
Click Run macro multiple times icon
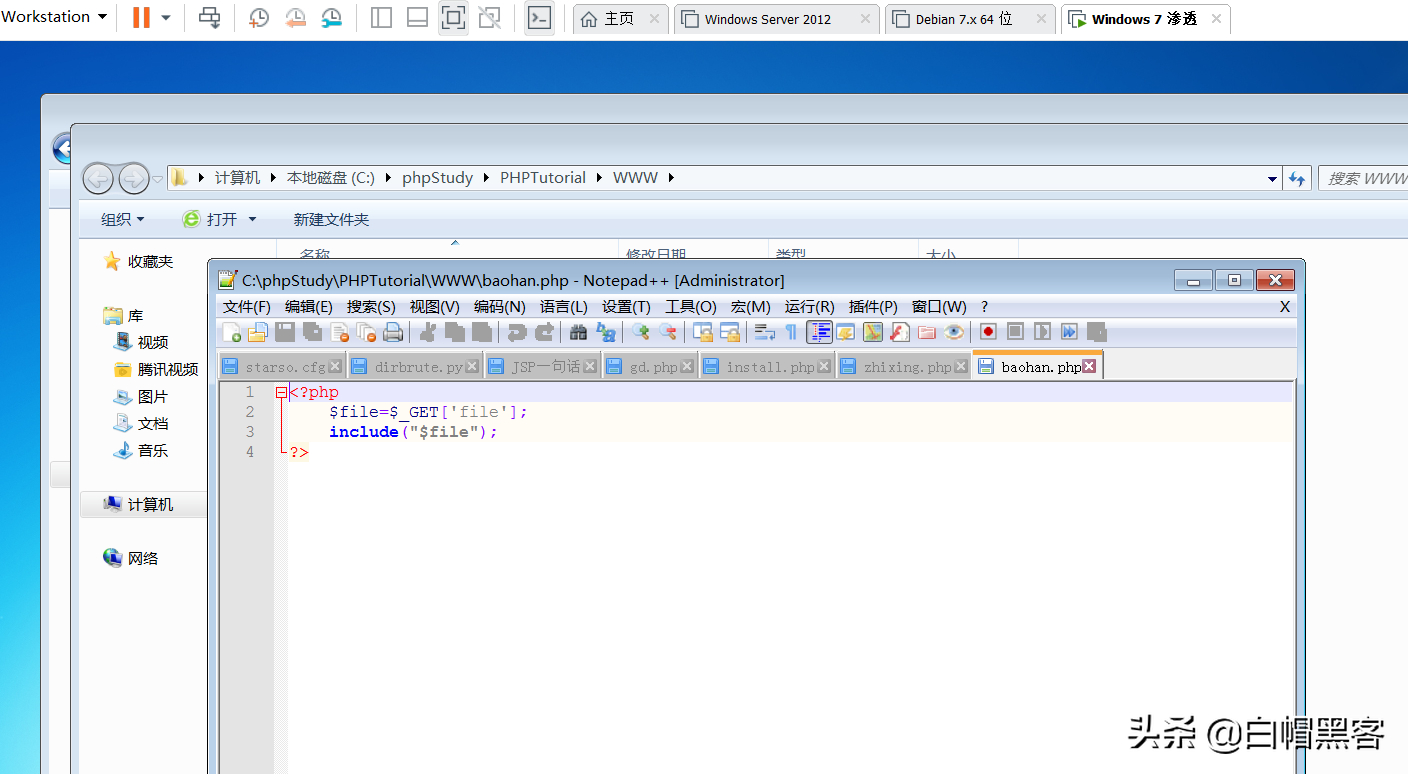click(1069, 332)
